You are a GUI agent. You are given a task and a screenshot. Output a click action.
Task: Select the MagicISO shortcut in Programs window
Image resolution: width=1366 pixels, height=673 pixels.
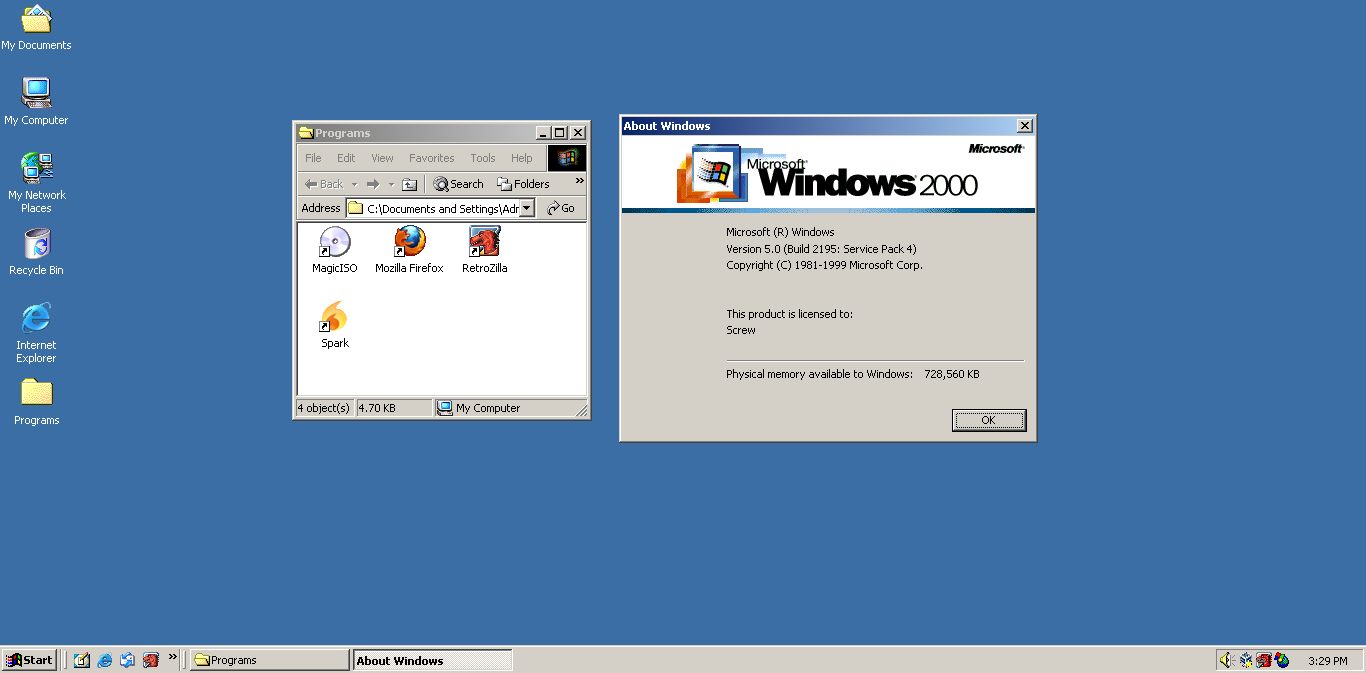(x=334, y=250)
